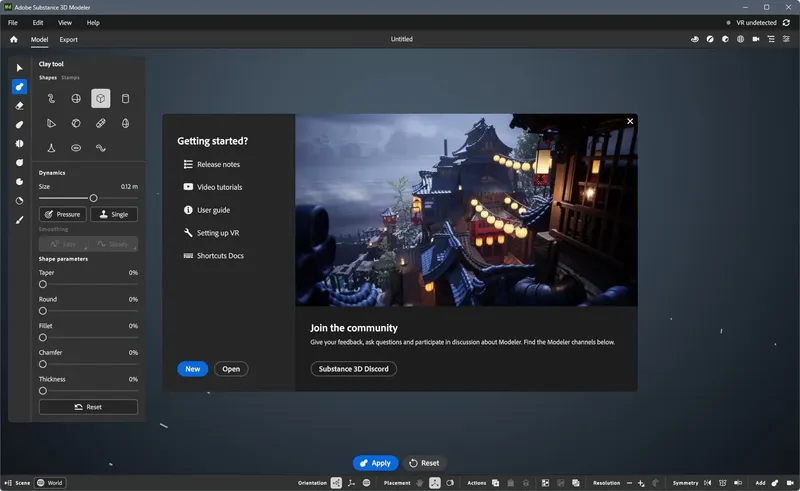800x491 pixels.
Task: Click New to create a project
Action: 192,369
